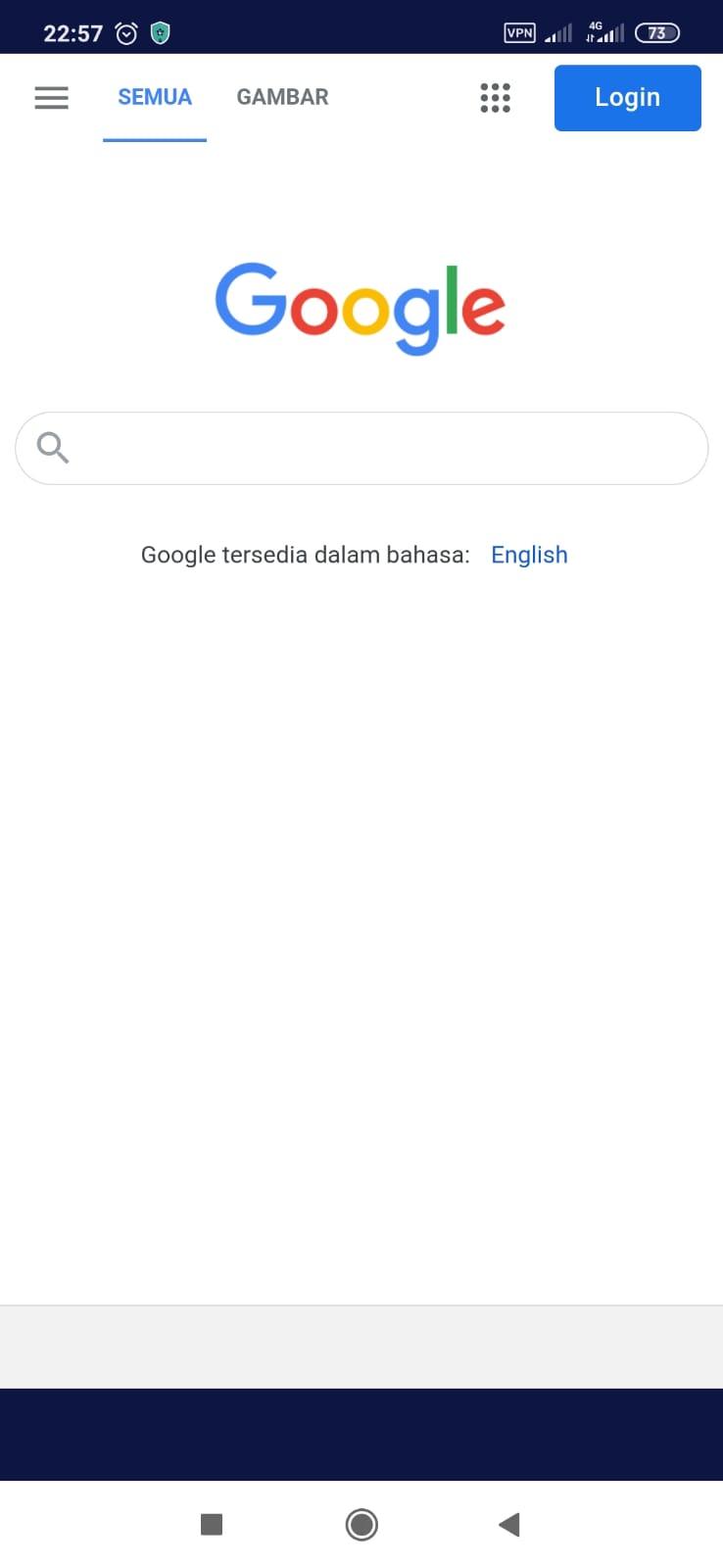
Task: Open the hamburger main menu
Action: point(51,97)
